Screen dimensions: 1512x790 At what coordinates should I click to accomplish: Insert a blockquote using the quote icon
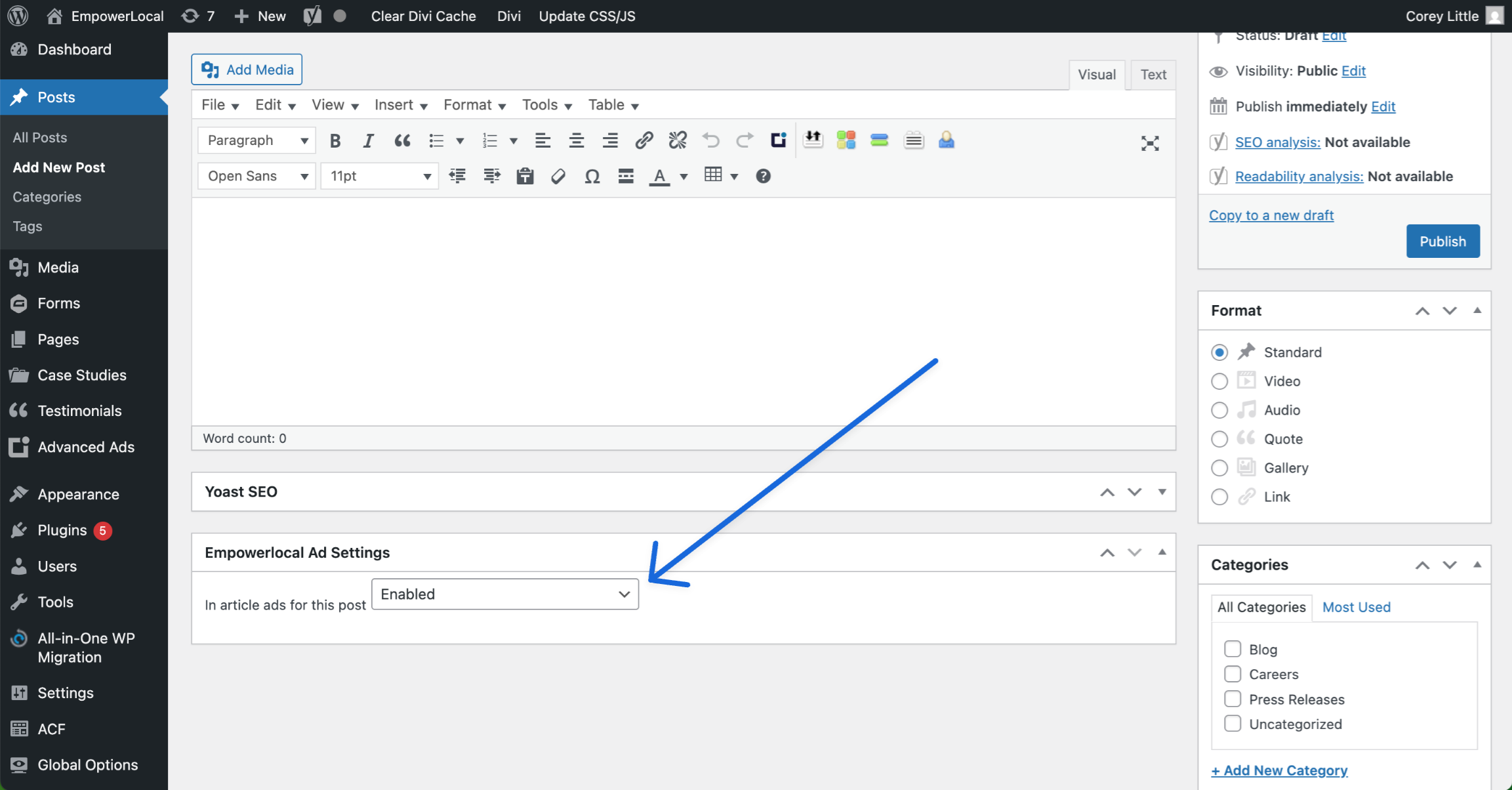tap(402, 140)
